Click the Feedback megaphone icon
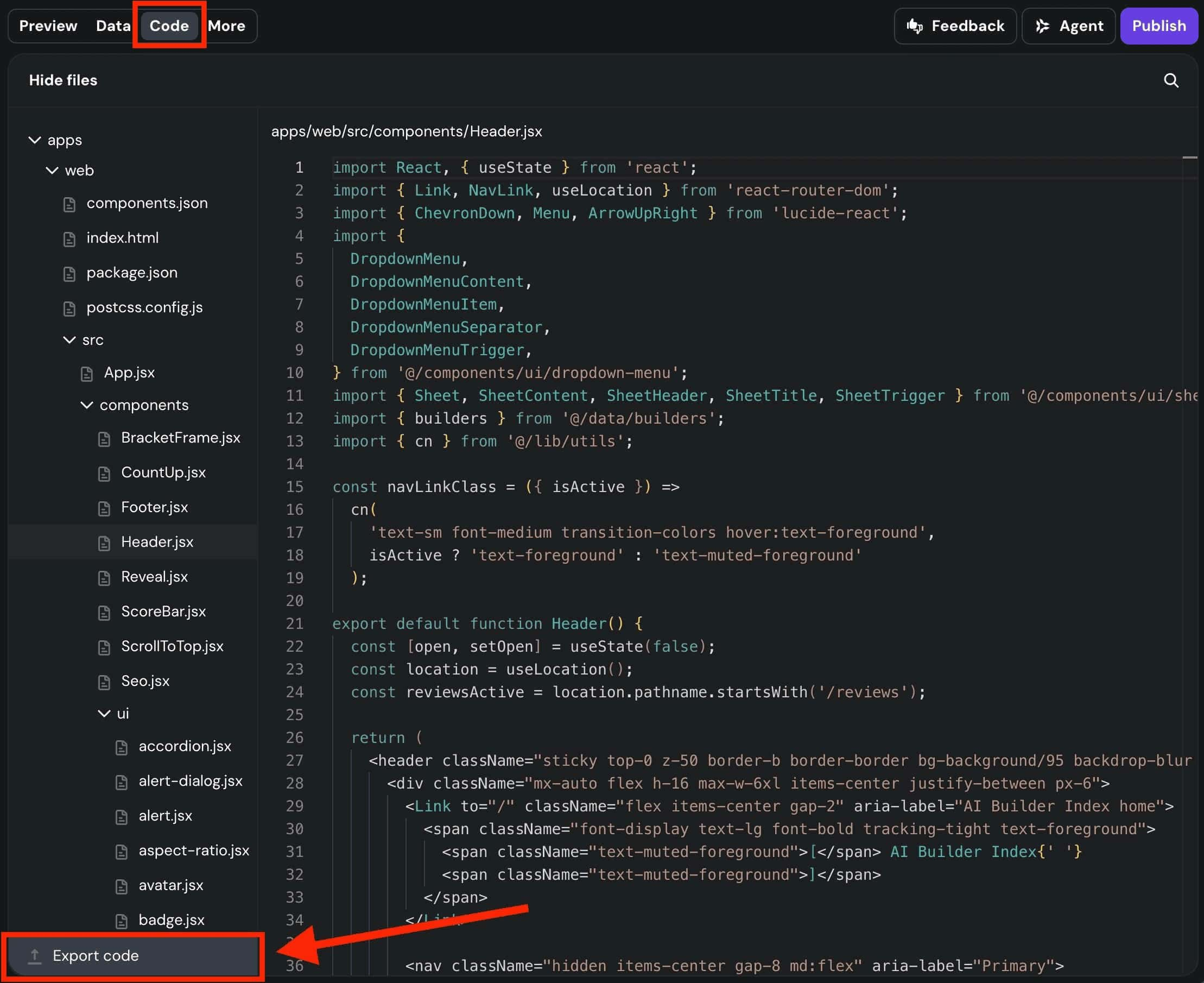This screenshot has height=983, width=1204. tap(914, 26)
